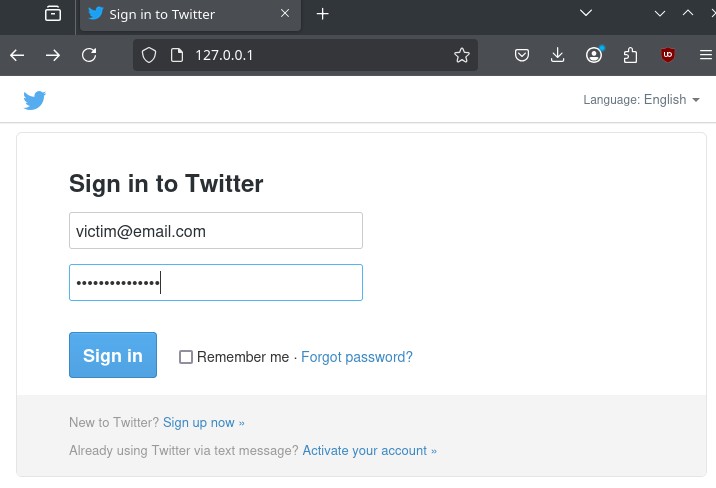
Task: Reload the page using the refresh icon
Action: (x=89, y=56)
